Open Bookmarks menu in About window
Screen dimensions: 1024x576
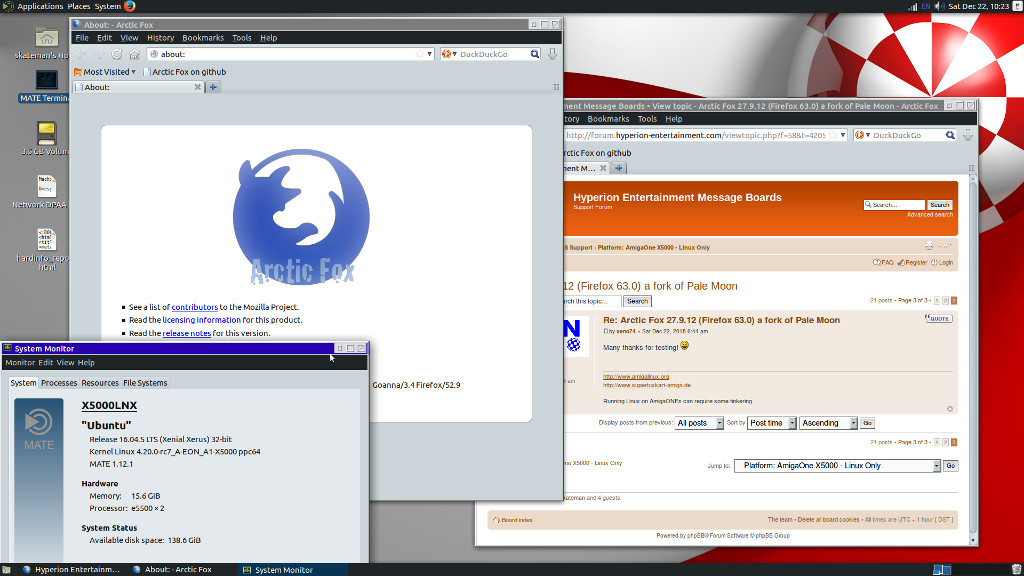[x=203, y=38]
